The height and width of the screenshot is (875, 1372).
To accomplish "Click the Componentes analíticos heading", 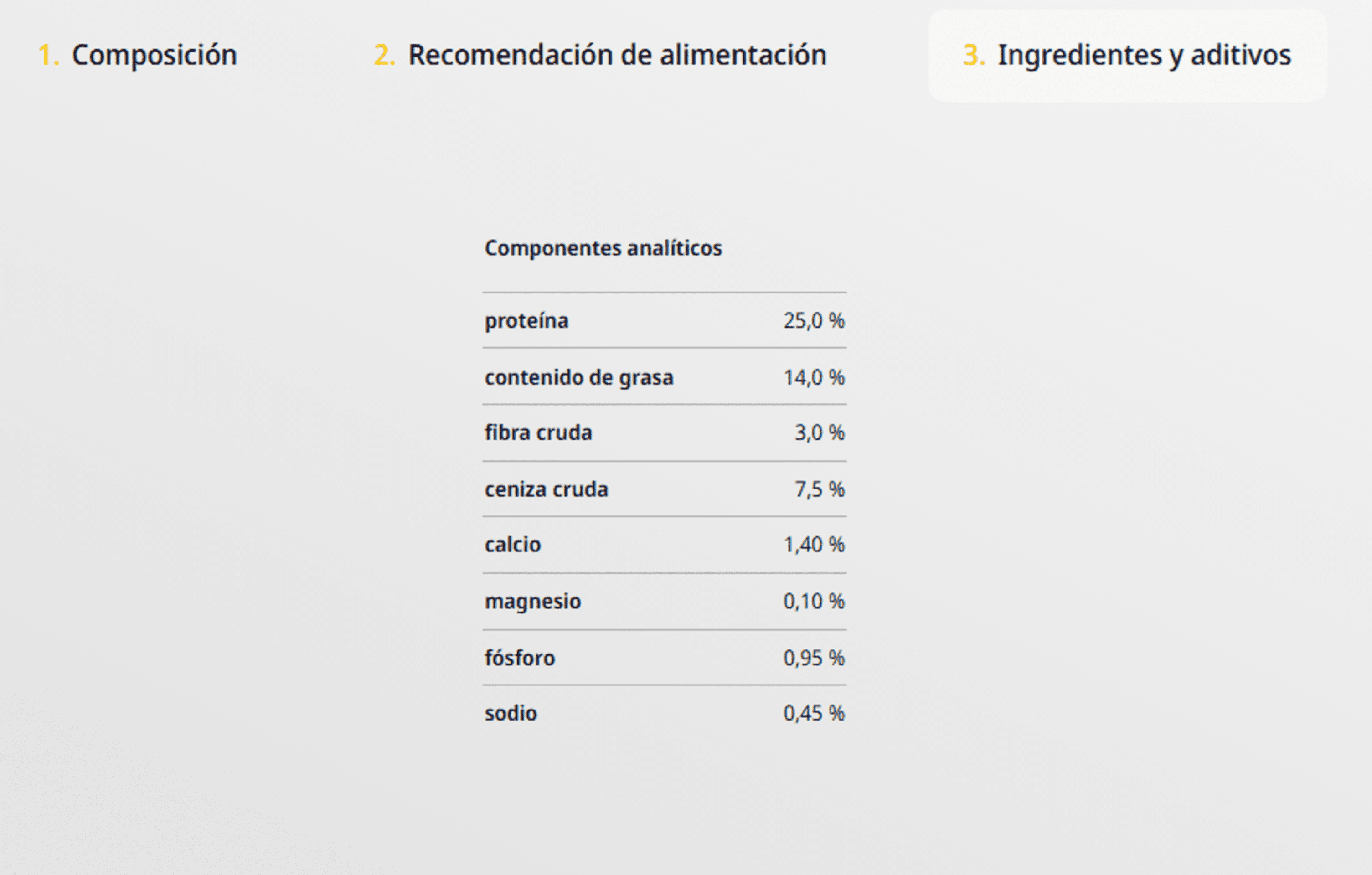I will tap(603, 248).
